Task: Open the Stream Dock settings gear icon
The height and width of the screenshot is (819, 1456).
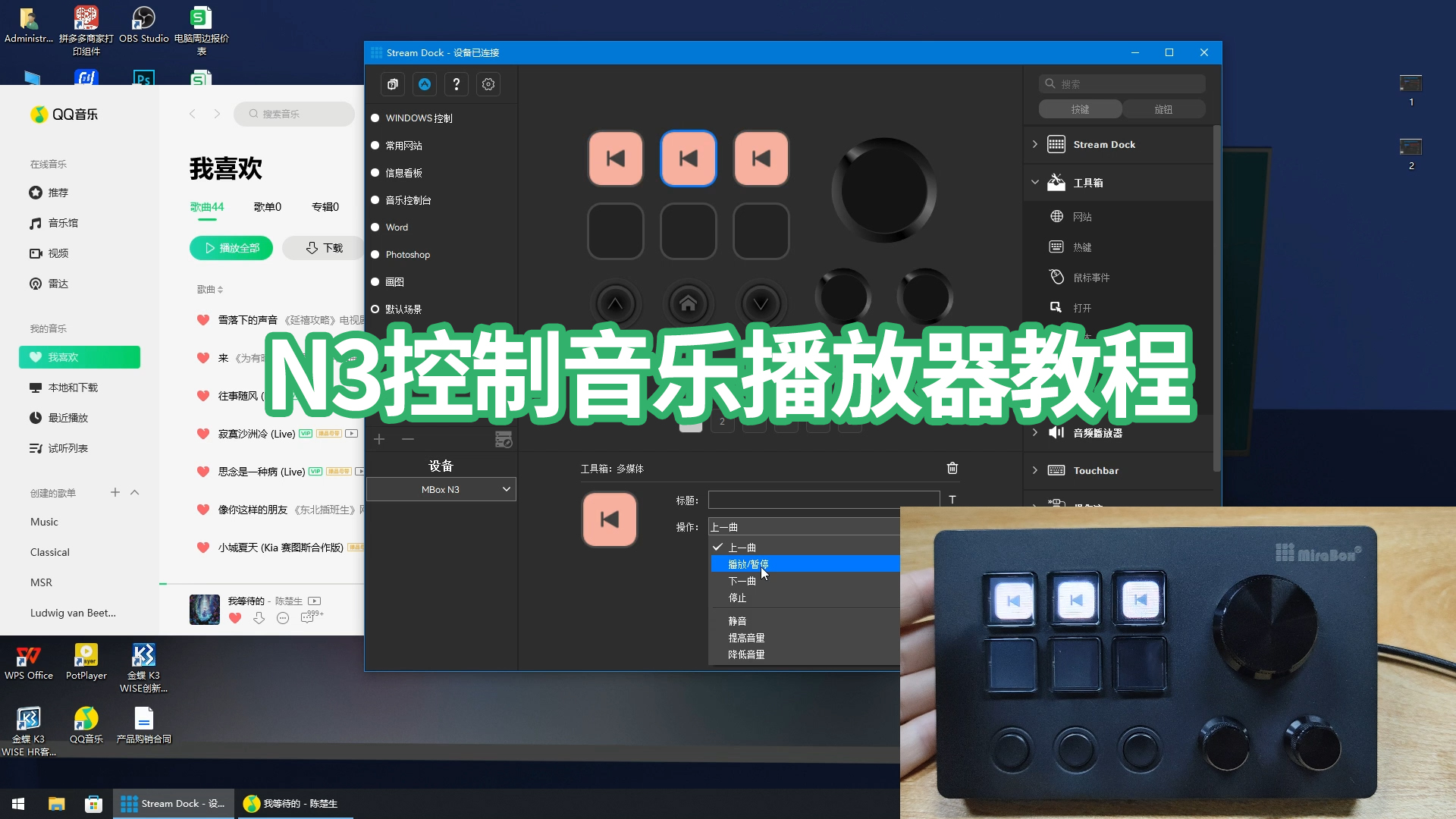Action: (x=488, y=84)
